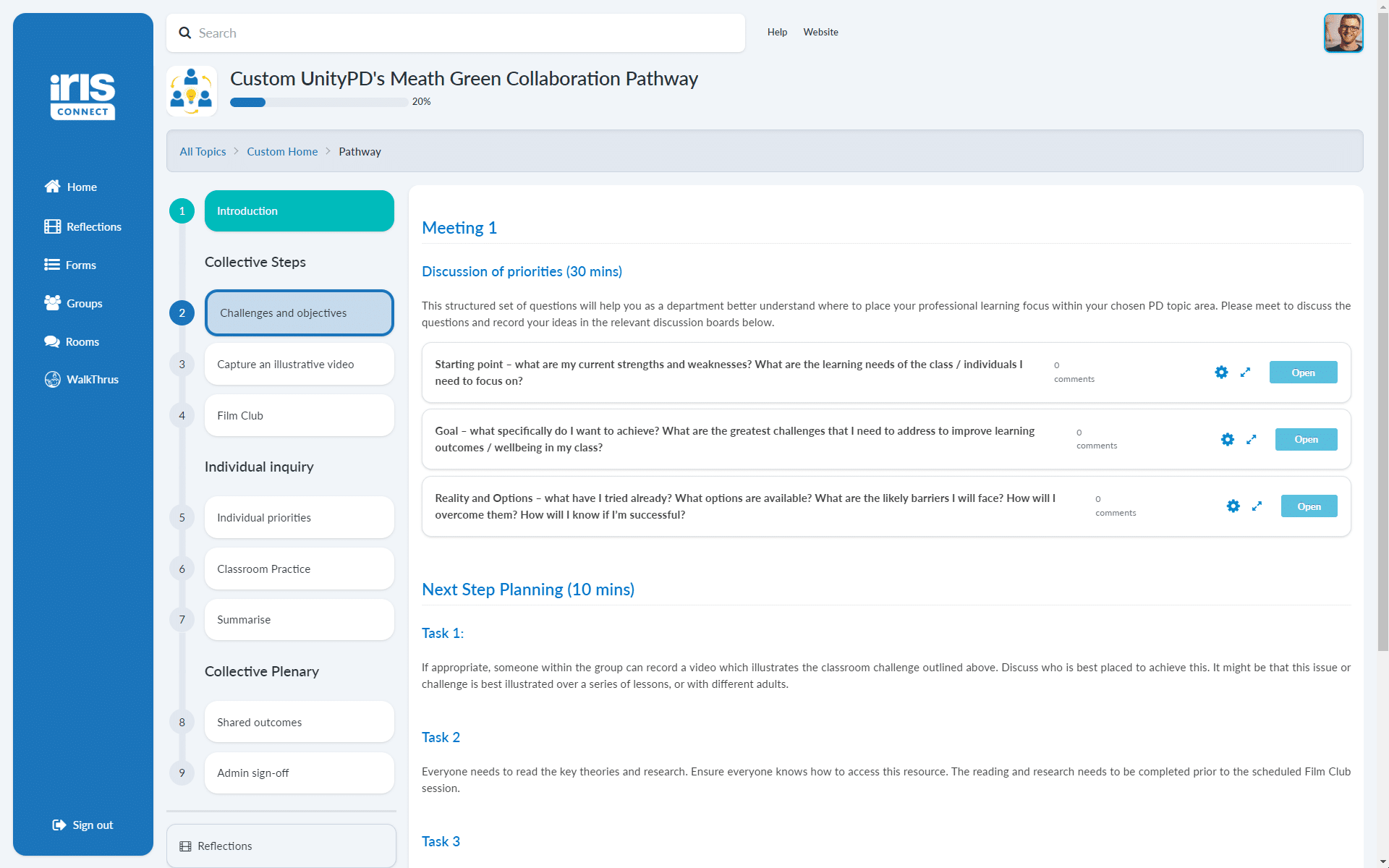The width and height of the screenshot is (1389, 868).
Task: Click the 20% progress label
Action: [x=421, y=102]
